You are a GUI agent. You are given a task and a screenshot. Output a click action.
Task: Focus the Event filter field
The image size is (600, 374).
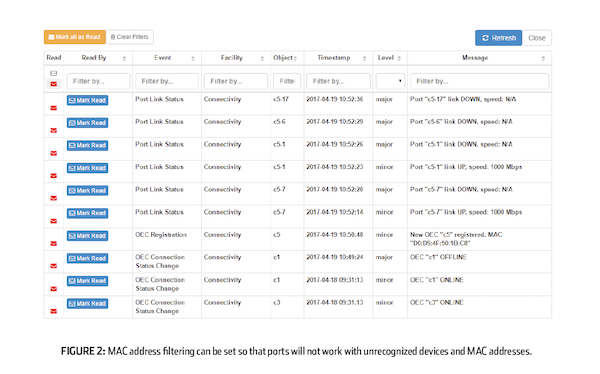167,81
